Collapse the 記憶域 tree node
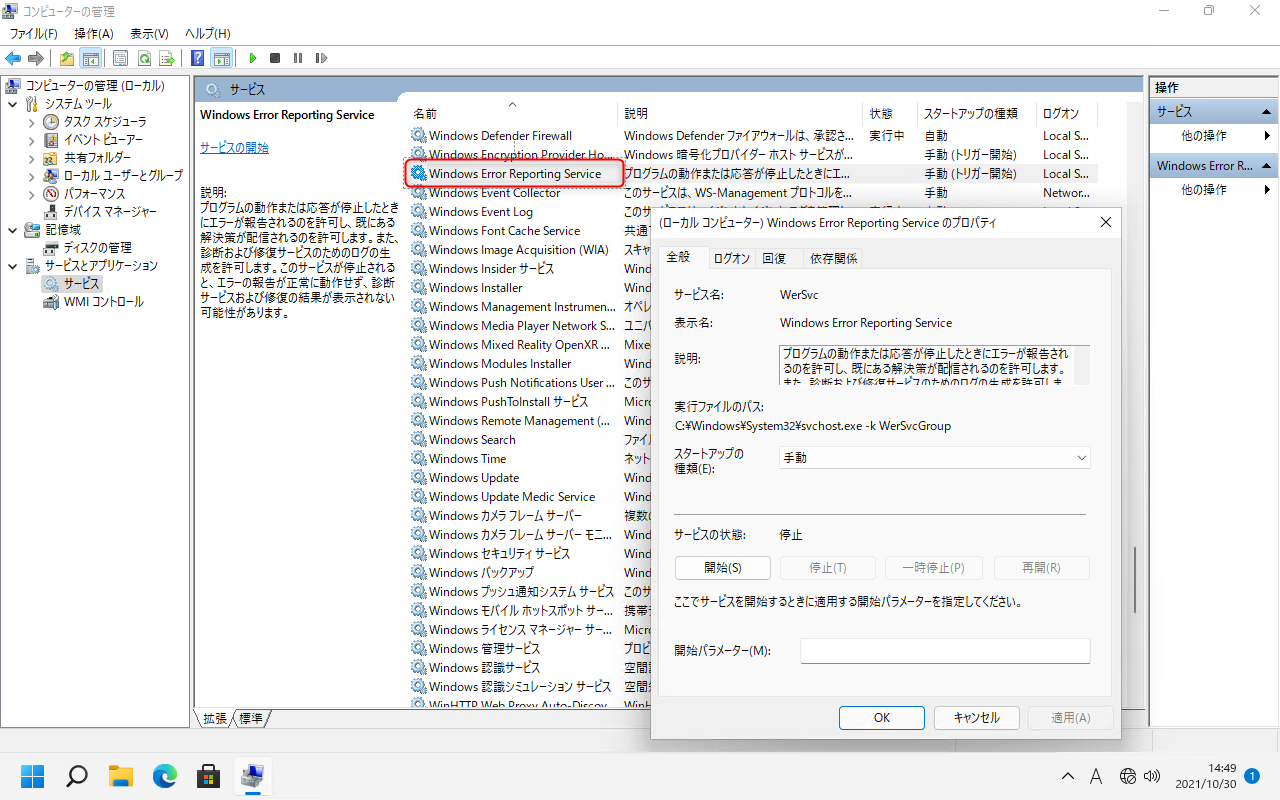Viewport: 1280px width, 800px height. [12, 230]
